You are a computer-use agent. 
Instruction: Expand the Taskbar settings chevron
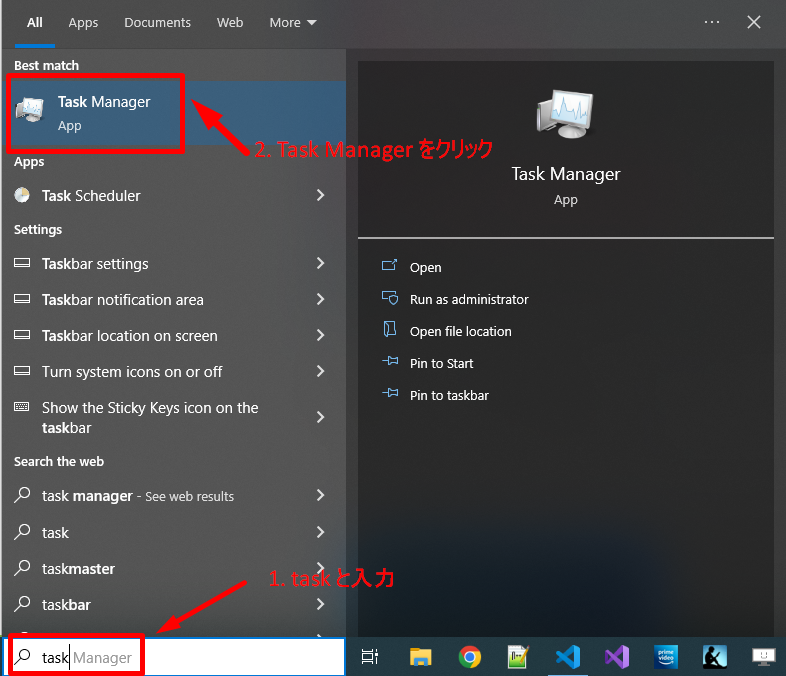pyautogui.click(x=321, y=263)
